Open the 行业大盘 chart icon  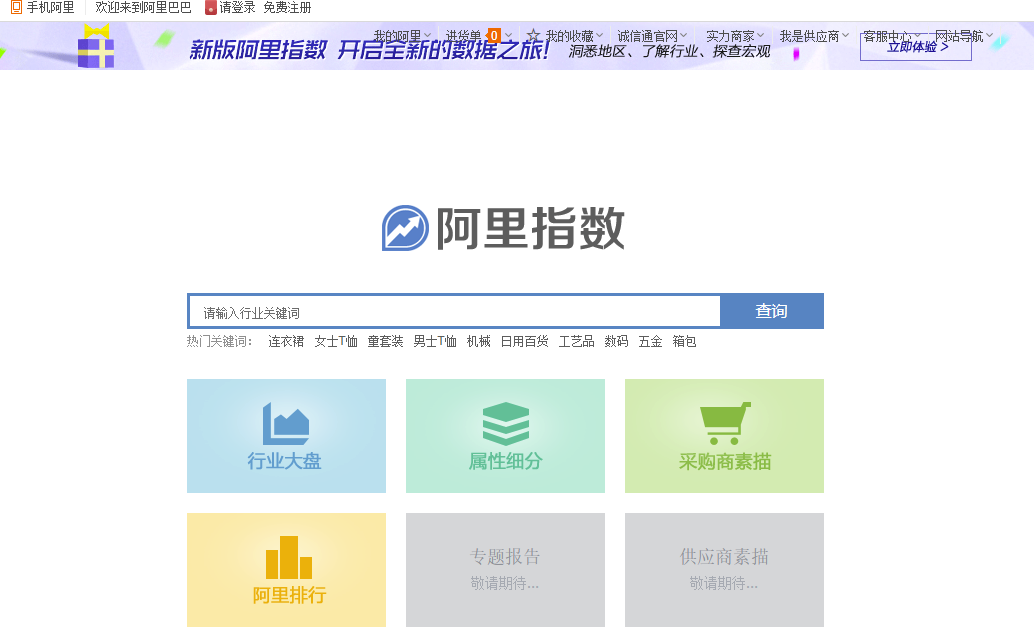(x=286, y=423)
